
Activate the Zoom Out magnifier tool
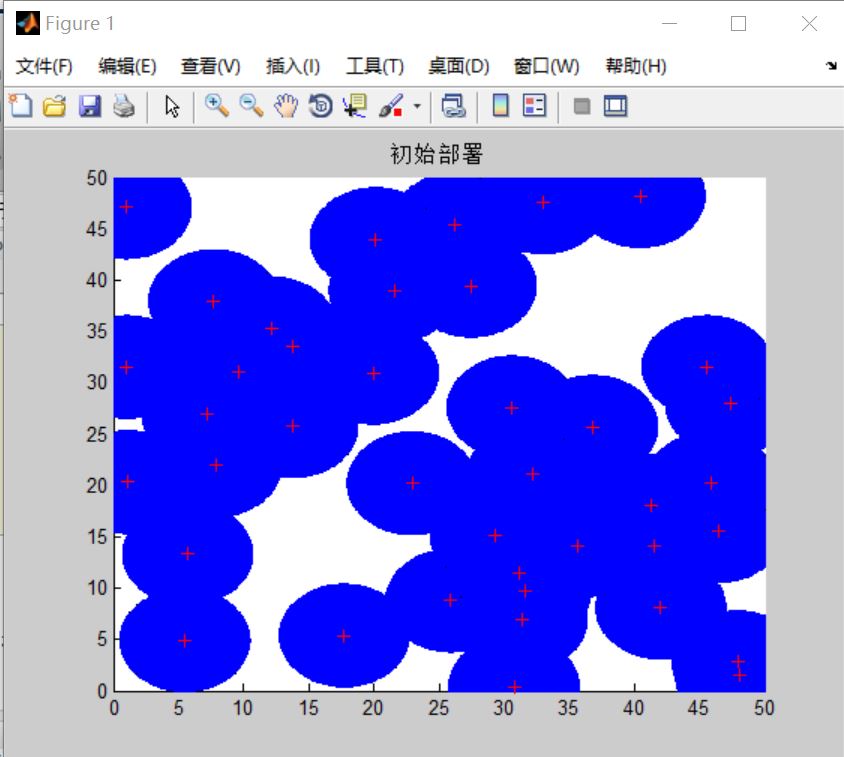coord(251,106)
